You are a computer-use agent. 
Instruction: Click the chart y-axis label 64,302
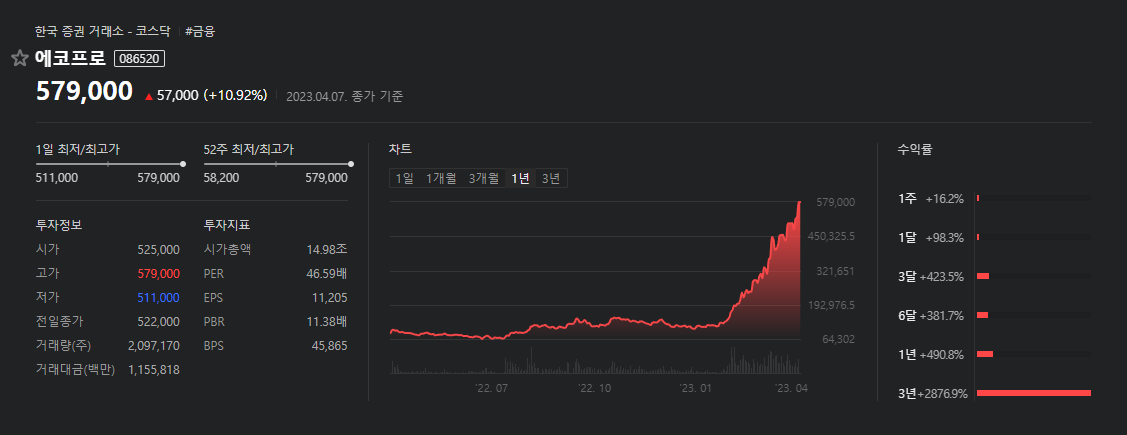[839, 339]
